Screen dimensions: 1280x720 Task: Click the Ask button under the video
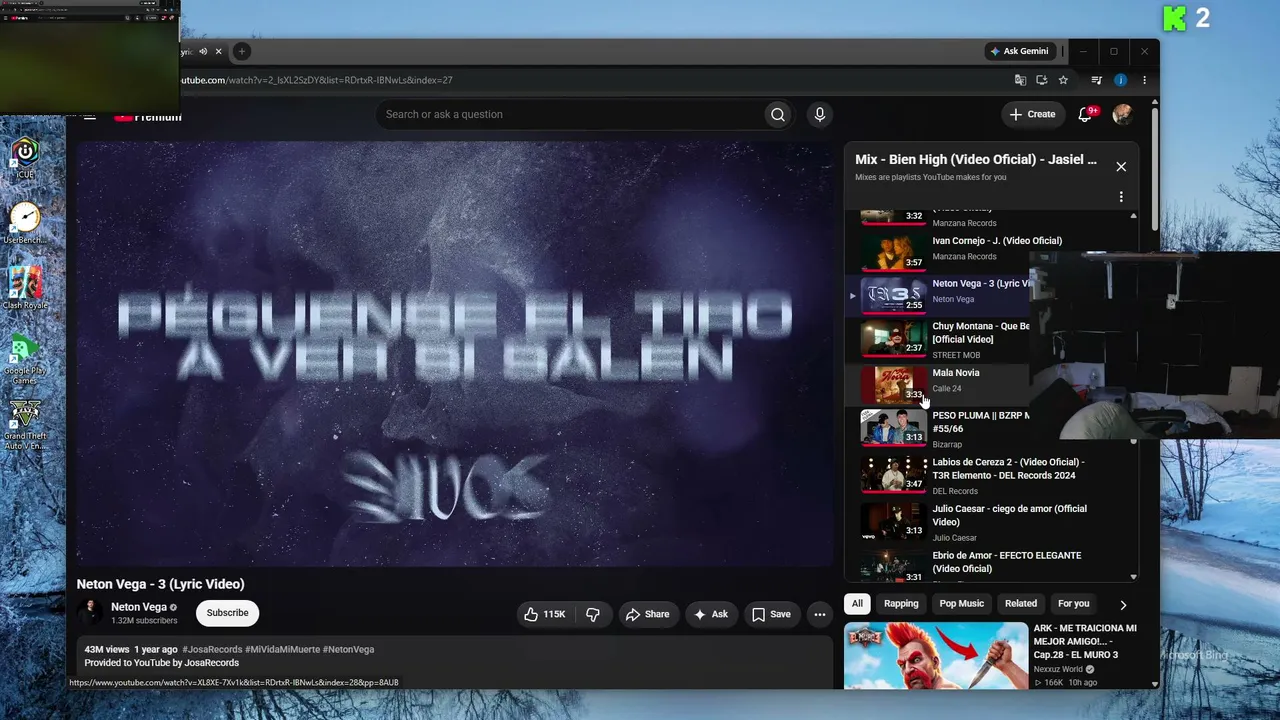coord(711,614)
